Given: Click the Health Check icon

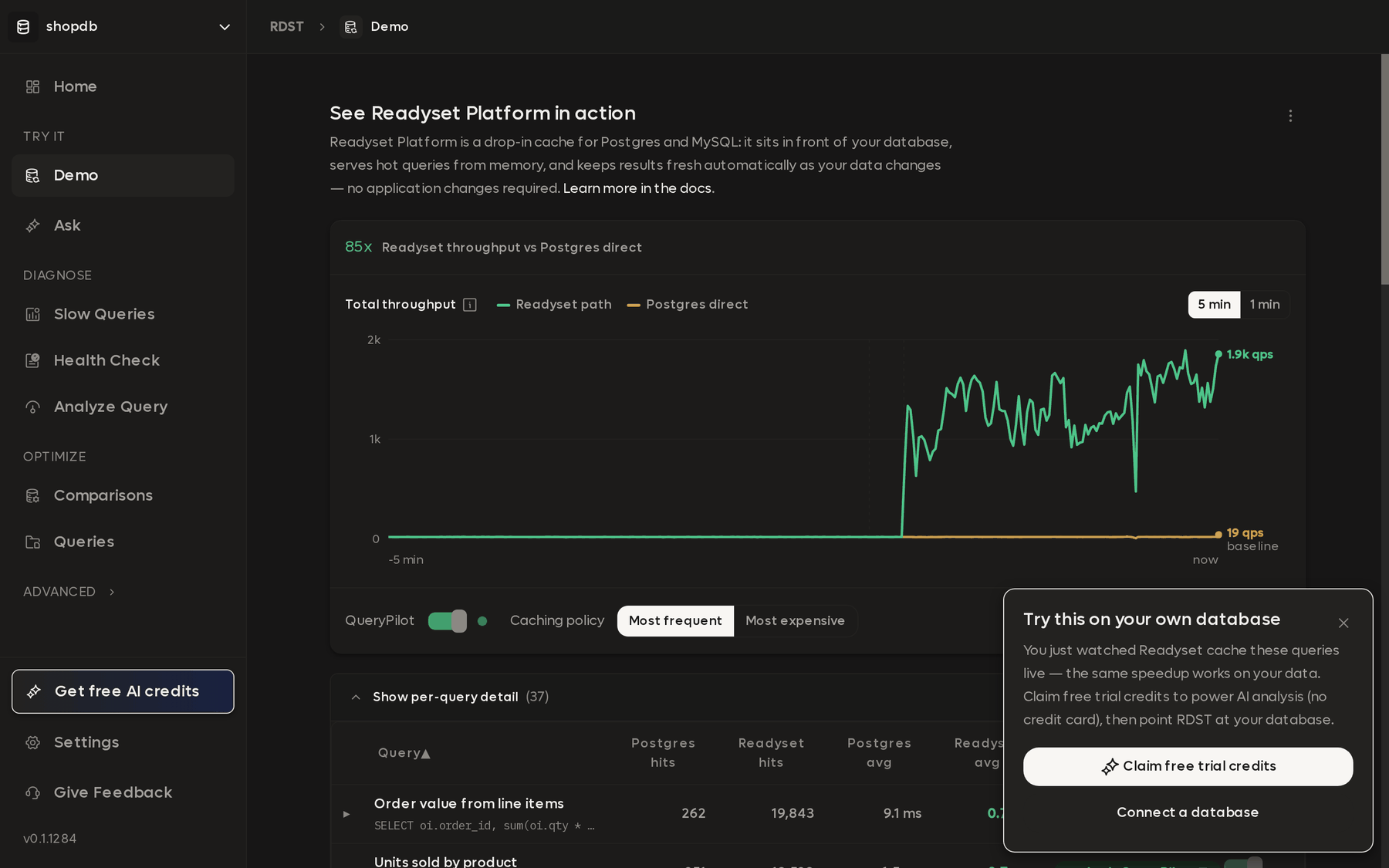Looking at the screenshot, I should 32,360.
